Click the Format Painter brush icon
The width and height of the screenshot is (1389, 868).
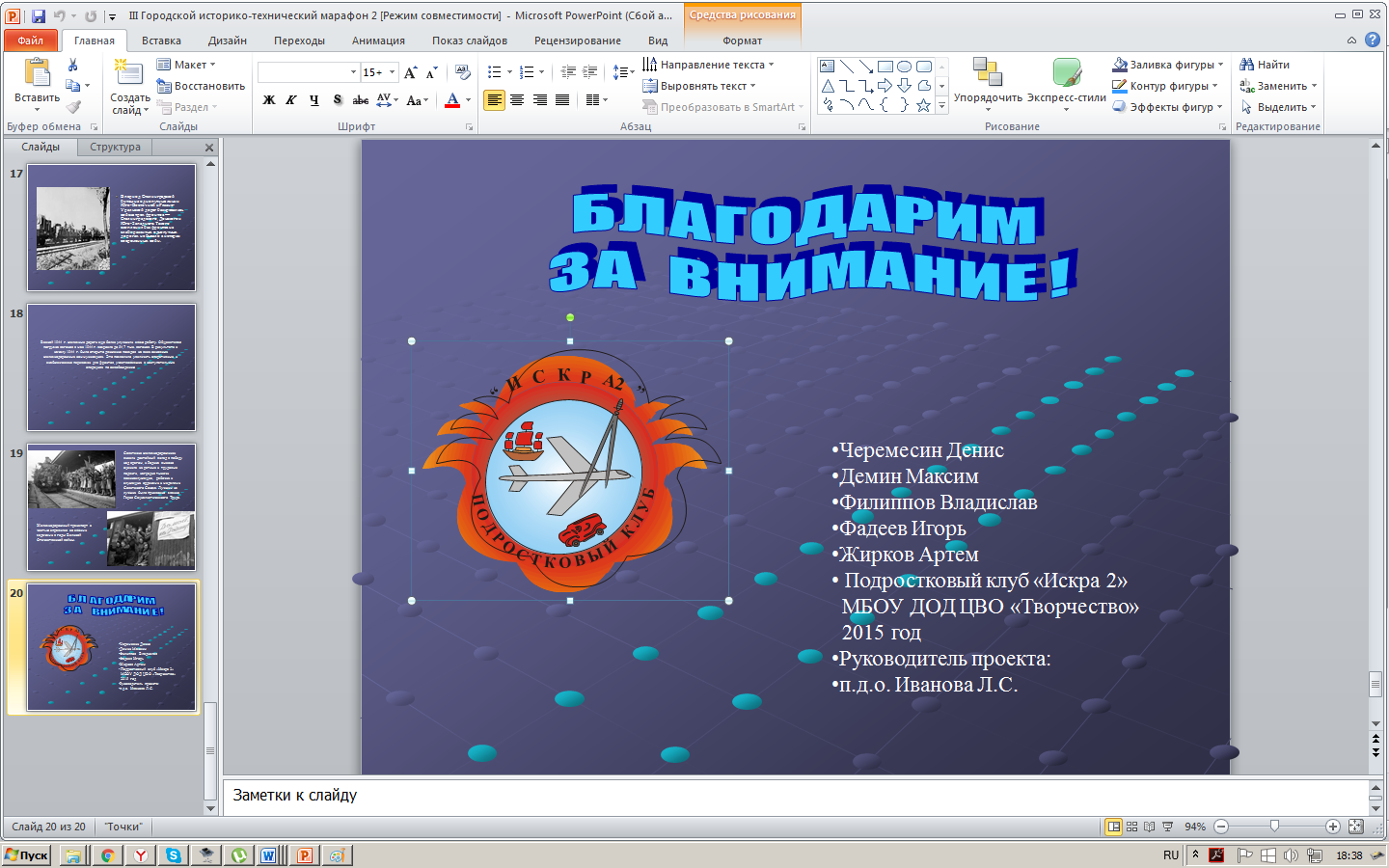[x=72, y=107]
